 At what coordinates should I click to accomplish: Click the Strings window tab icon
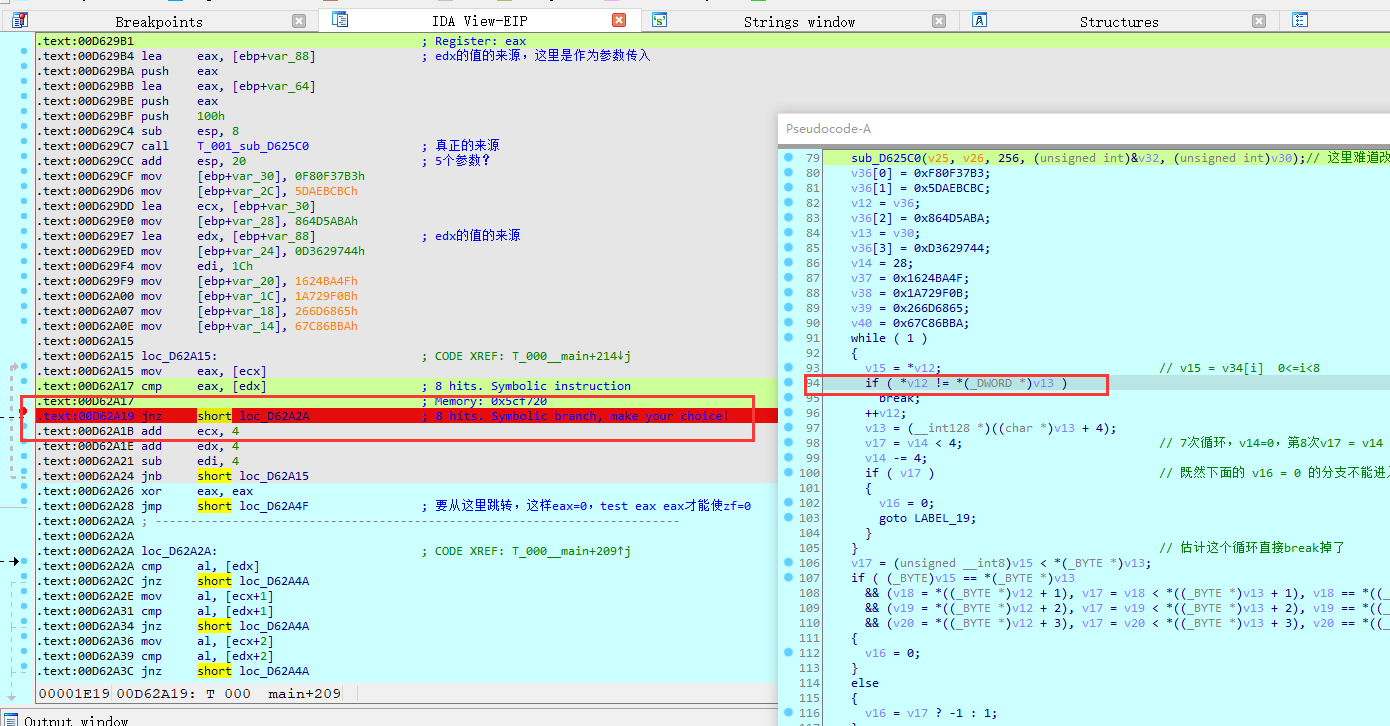[660, 20]
